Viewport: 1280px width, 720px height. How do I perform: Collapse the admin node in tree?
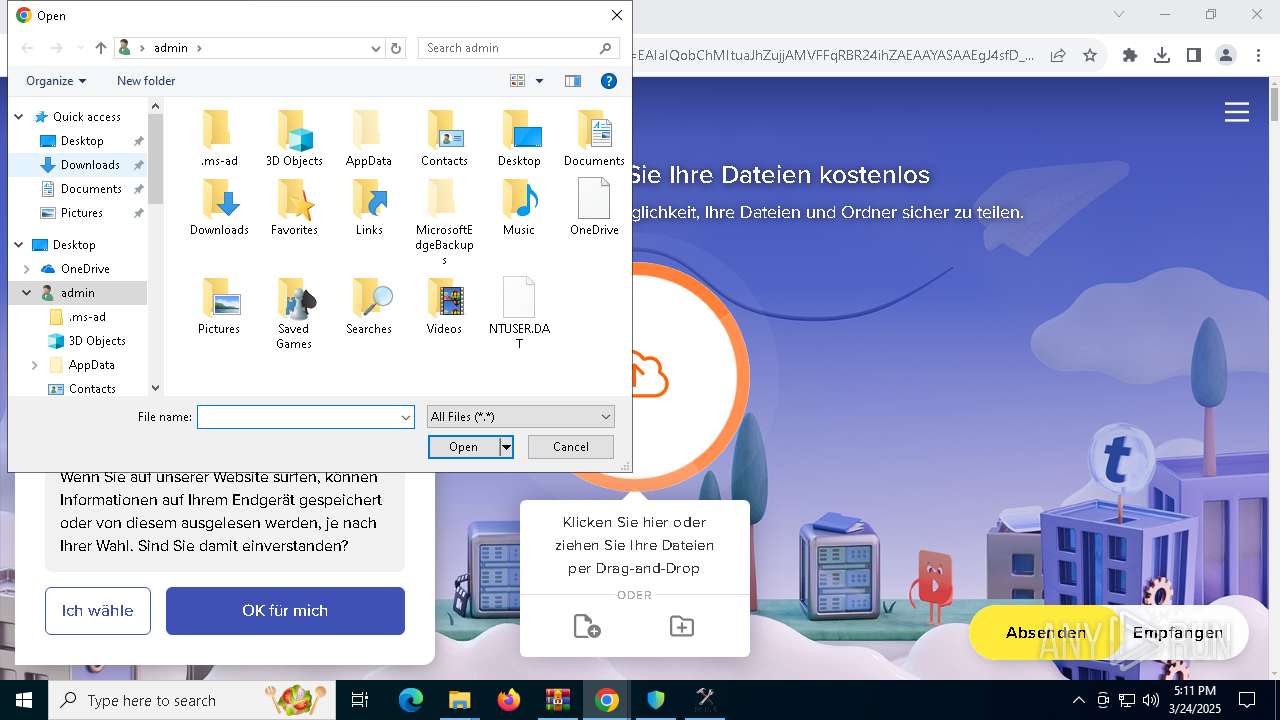[26, 293]
